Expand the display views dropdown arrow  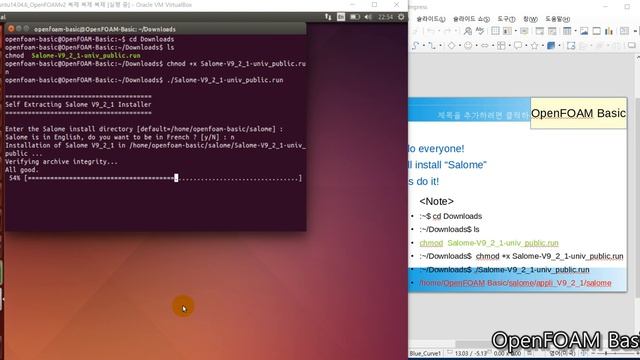(x=516, y=31)
